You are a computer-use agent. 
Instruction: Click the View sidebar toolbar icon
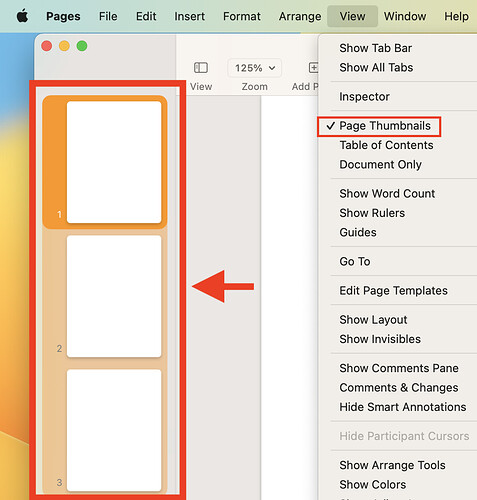[x=201, y=68]
